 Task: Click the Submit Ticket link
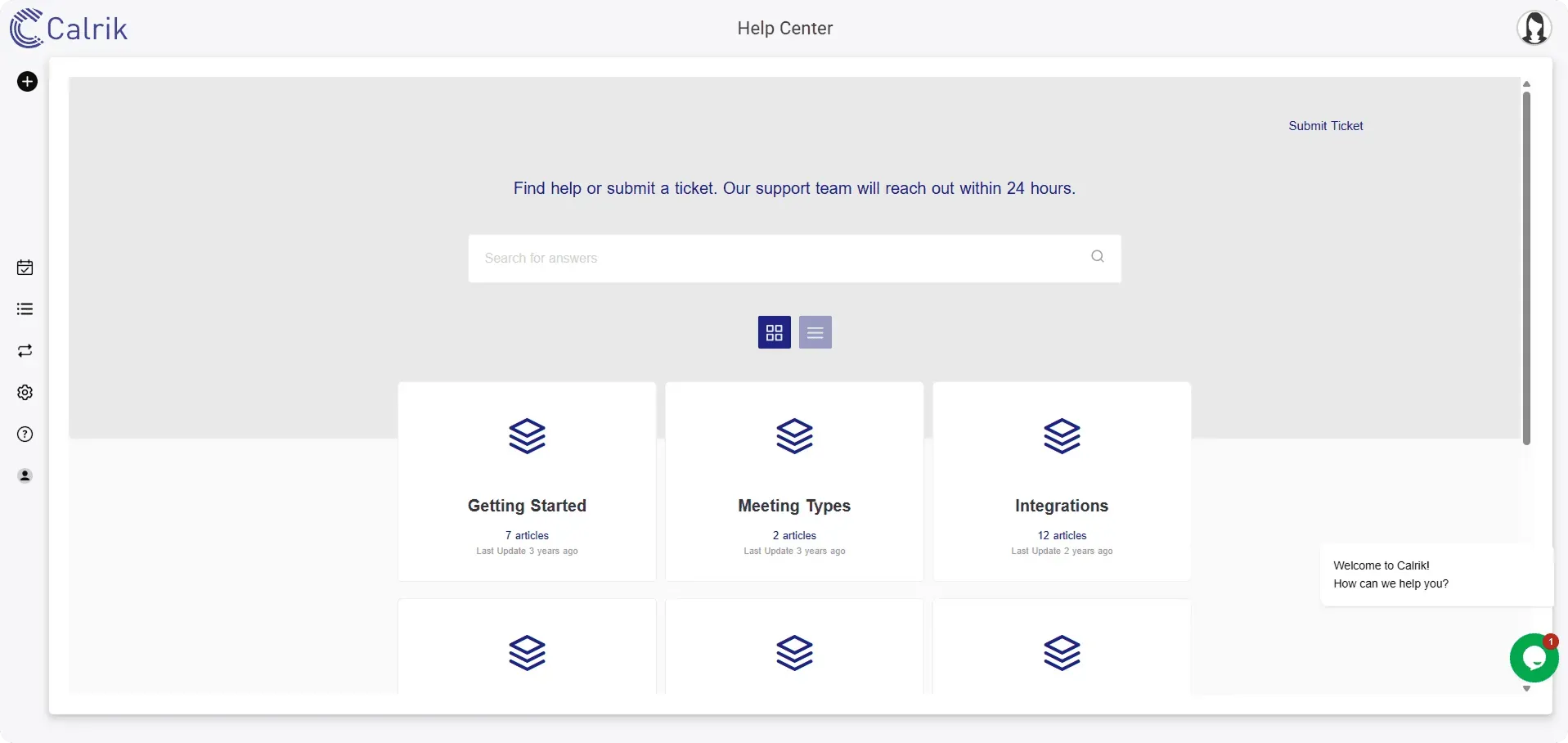(1325, 126)
